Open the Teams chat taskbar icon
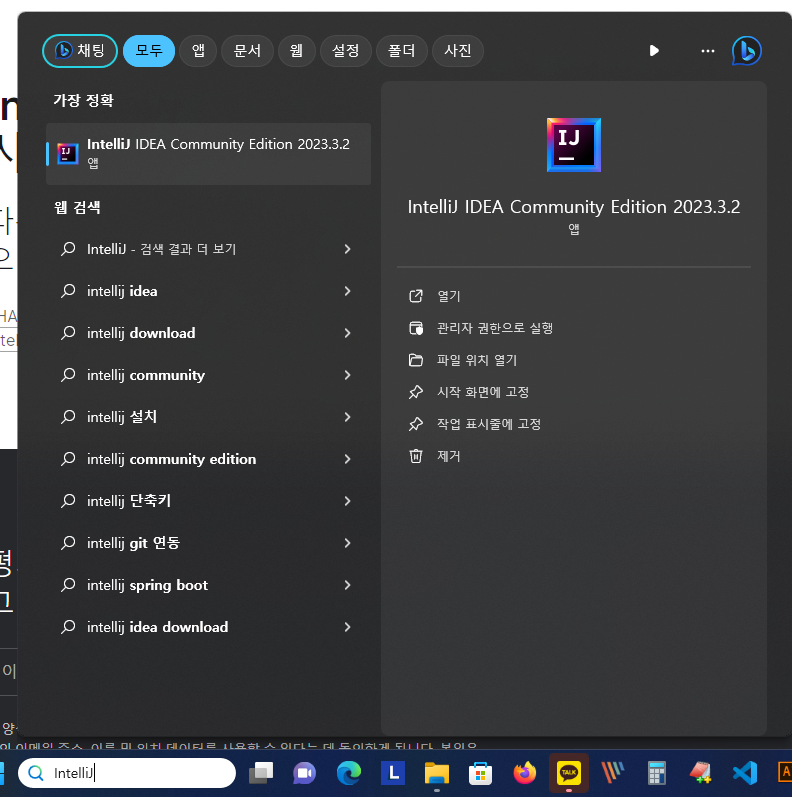 point(304,773)
